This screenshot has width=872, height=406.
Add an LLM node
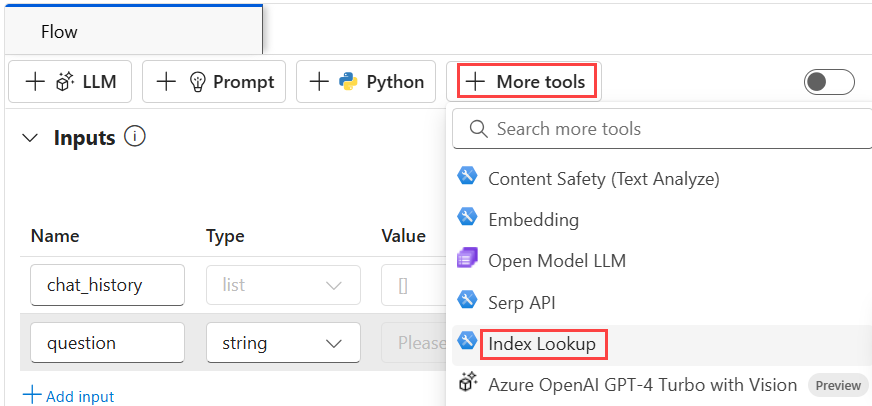coord(70,82)
